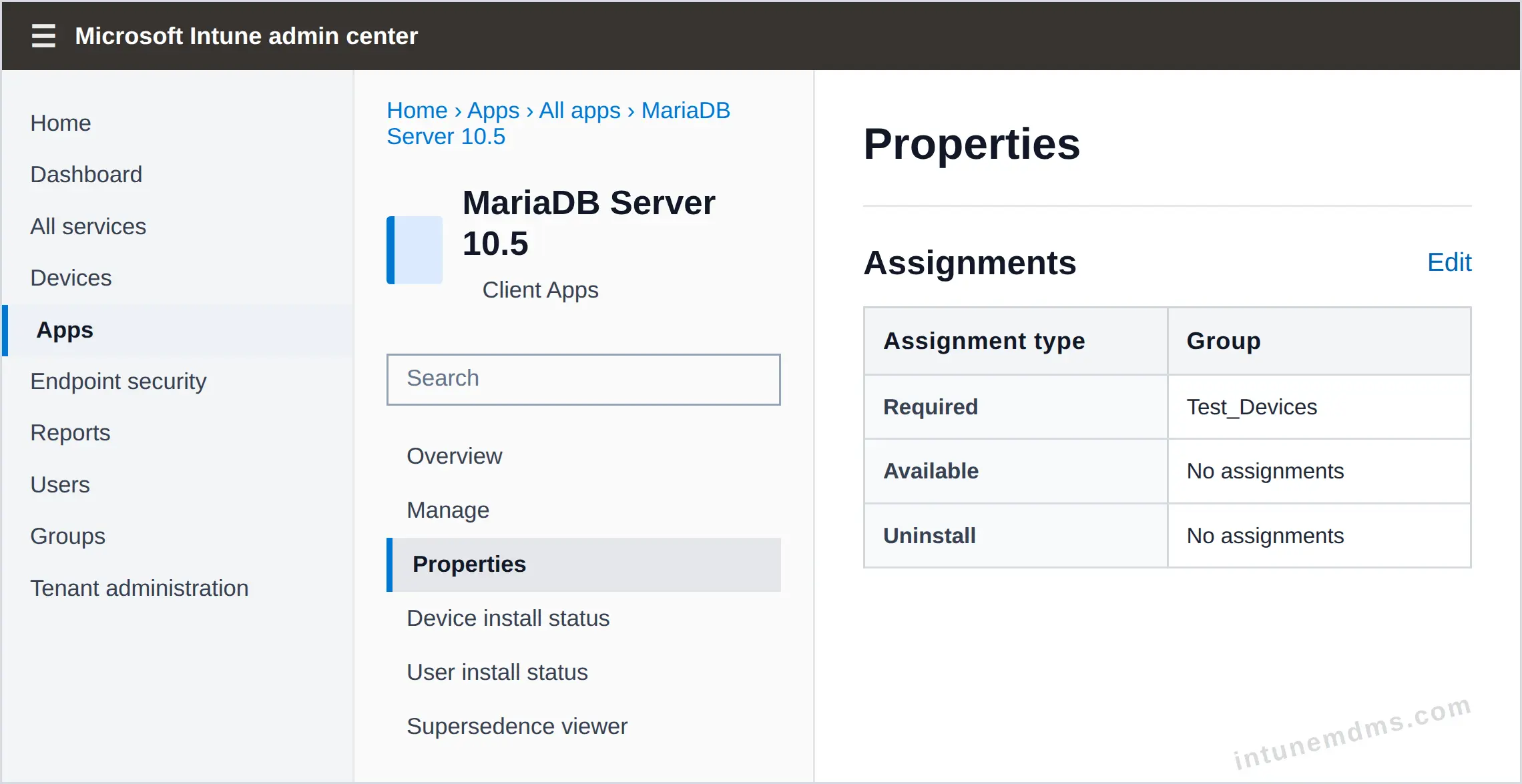1522x784 pixels.
Task: Navigate to All apps breadcrumb
Action: 579,111
